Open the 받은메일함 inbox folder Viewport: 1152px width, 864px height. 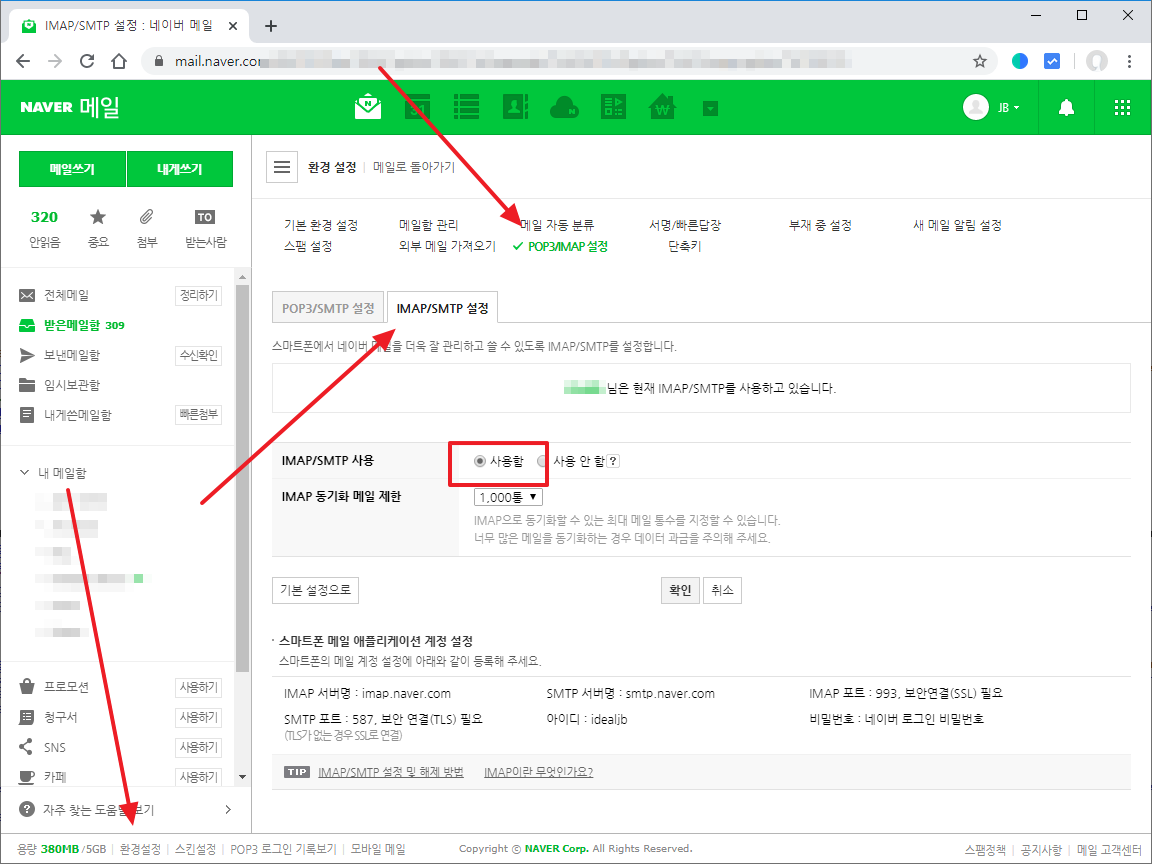[71, 325]
